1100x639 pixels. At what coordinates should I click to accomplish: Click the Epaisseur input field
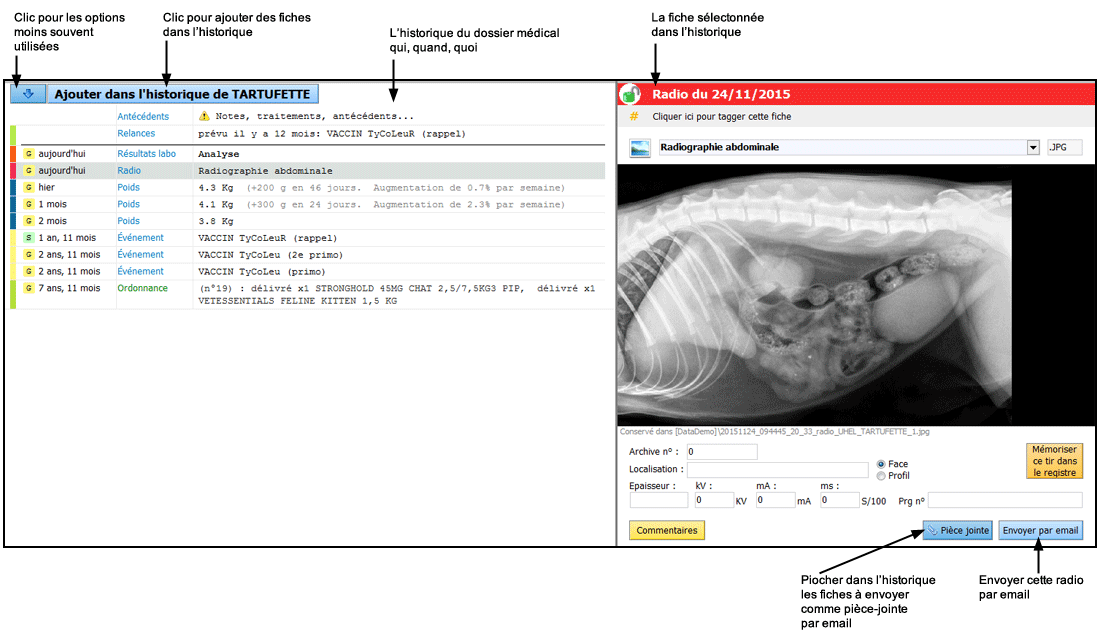(x=659, y=500)
